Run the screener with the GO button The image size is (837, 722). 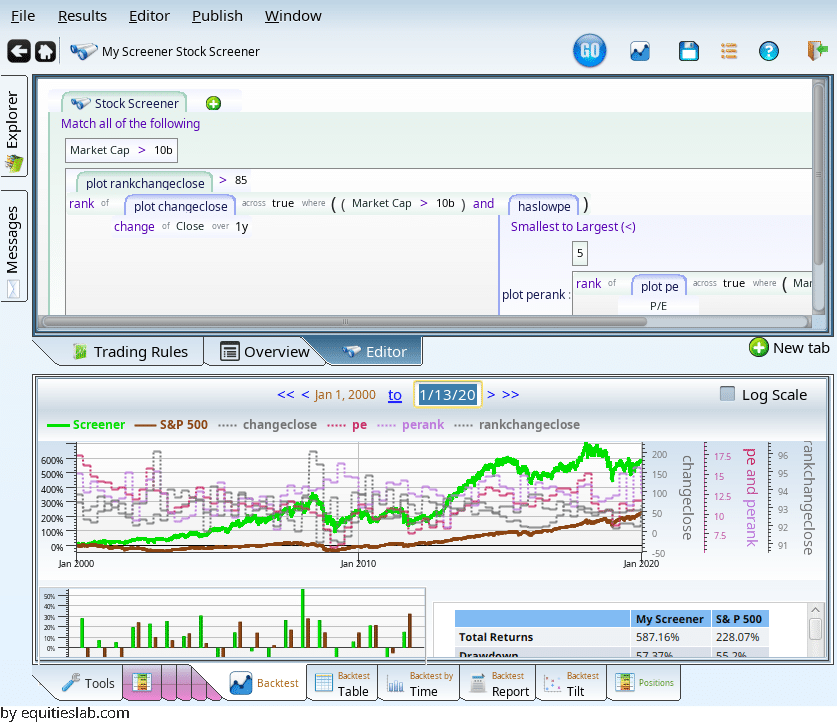click(x=590, y=51)
